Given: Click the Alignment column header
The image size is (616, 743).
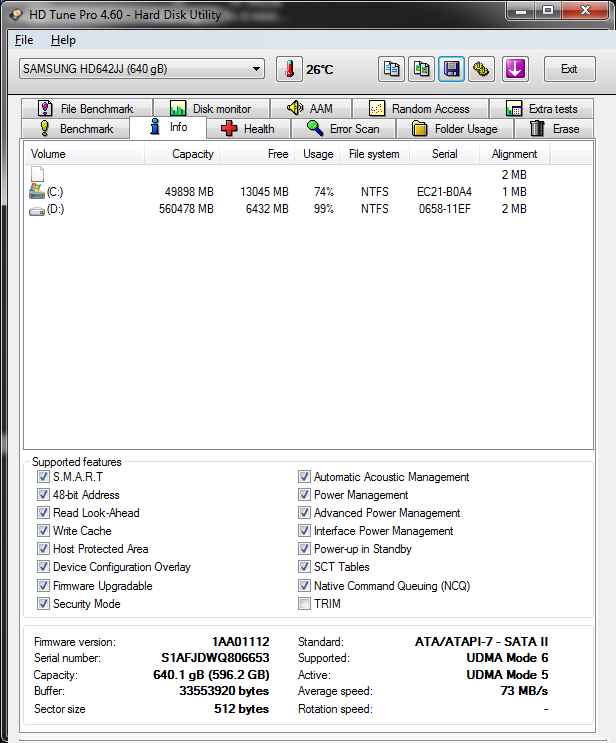Looking at the screenshot, I should click(x=515, y=154).
